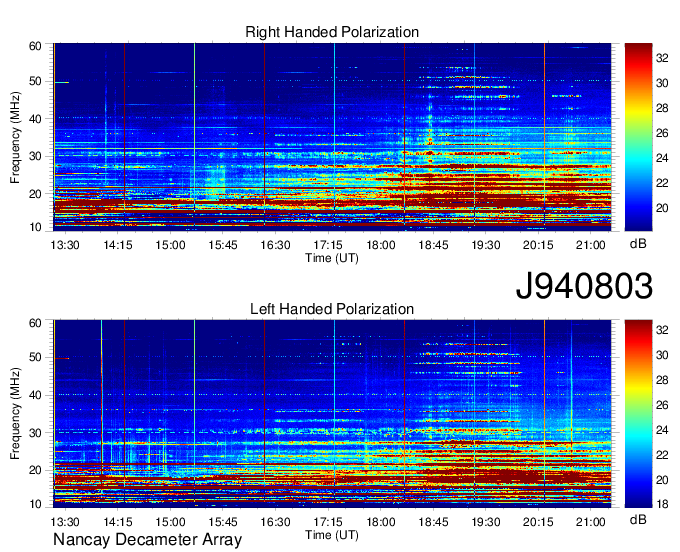Click the 'Nancay Decameter Array' caption
Image resolution: width=680 pixels, height=552 pixels.
(x=147, y=540)
